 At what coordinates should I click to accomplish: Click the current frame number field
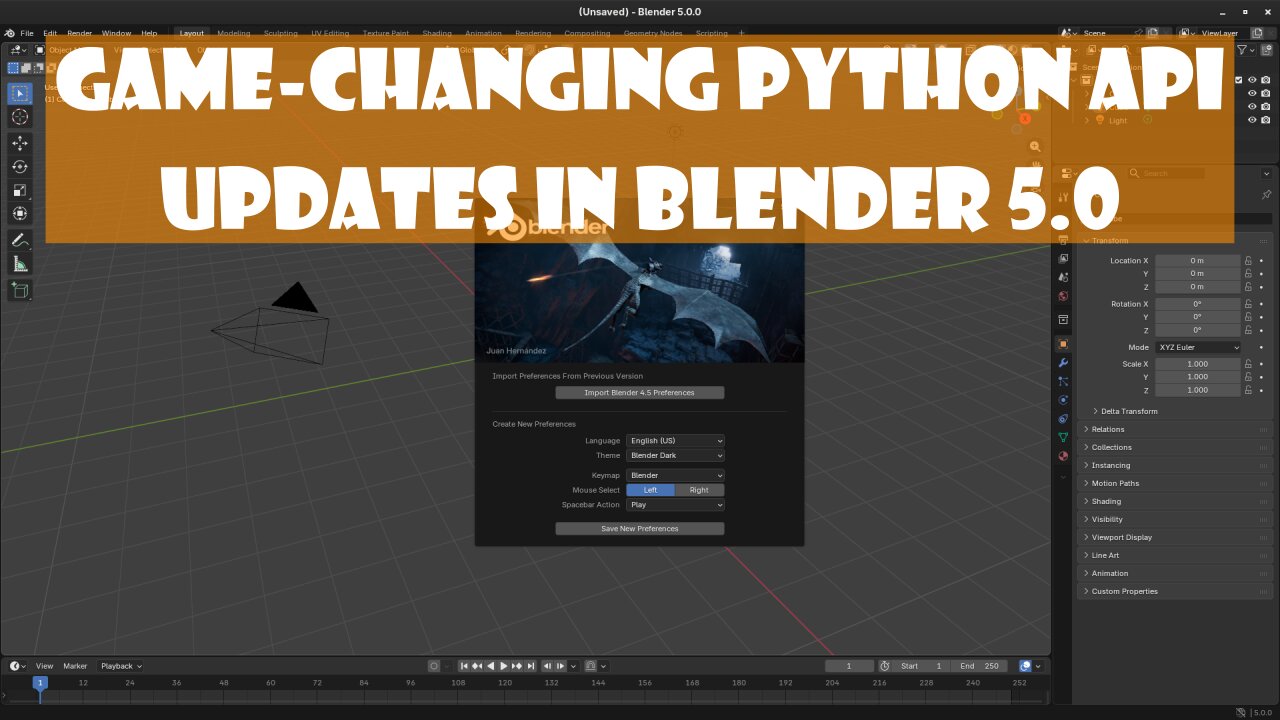[849, 666]
